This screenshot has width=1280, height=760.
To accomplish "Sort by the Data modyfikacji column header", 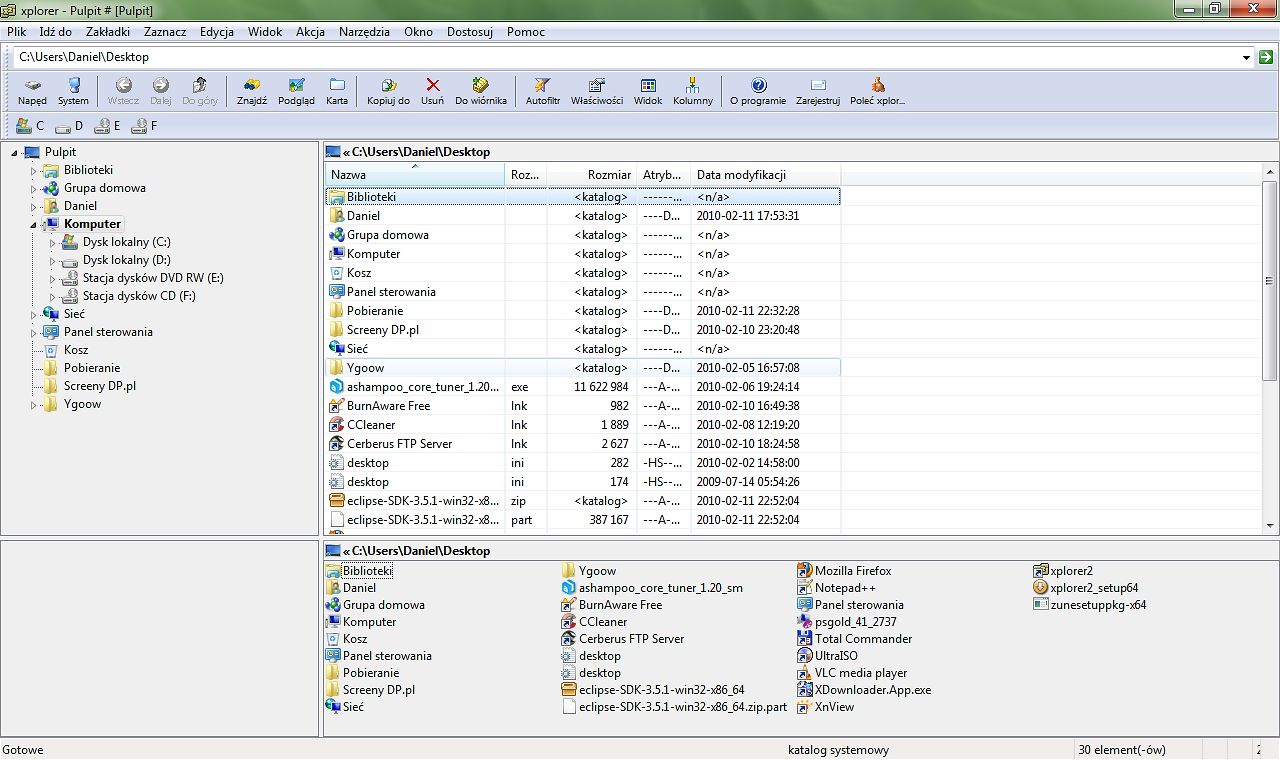I will [x=741, y=175].
